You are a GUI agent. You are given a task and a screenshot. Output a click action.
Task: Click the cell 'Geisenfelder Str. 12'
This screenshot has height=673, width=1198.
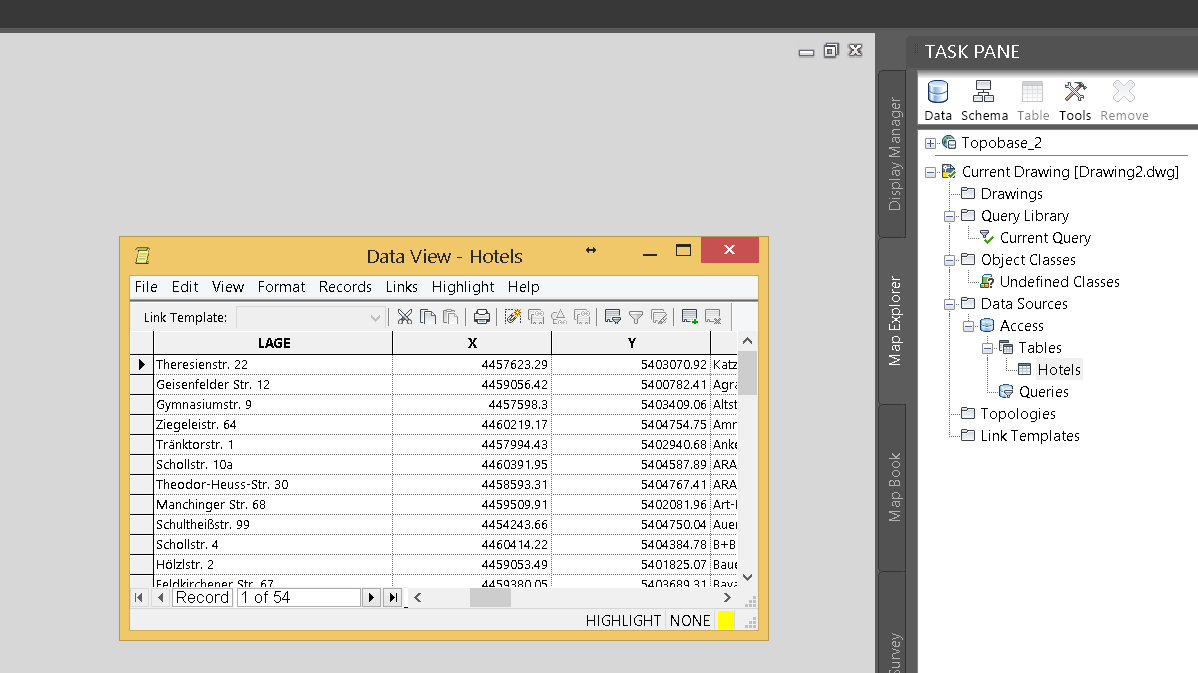273,384
